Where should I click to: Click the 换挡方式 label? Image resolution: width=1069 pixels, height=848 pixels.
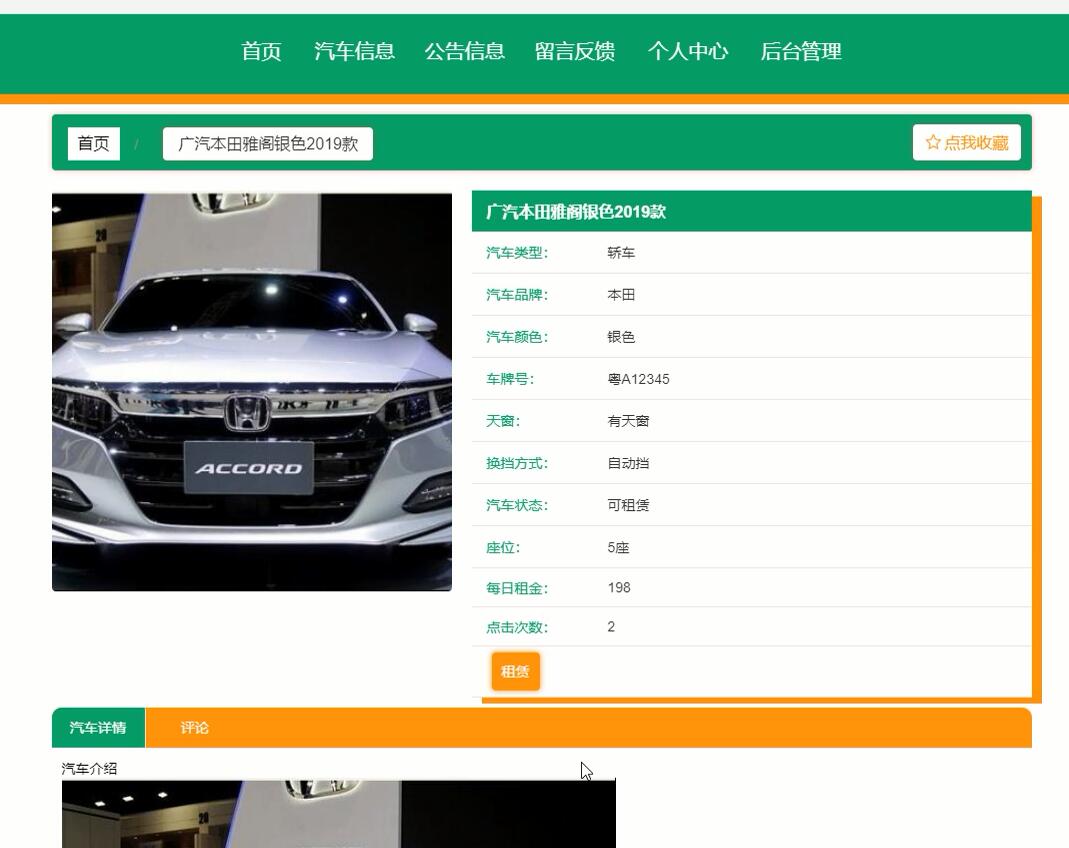tap(517, 464)
